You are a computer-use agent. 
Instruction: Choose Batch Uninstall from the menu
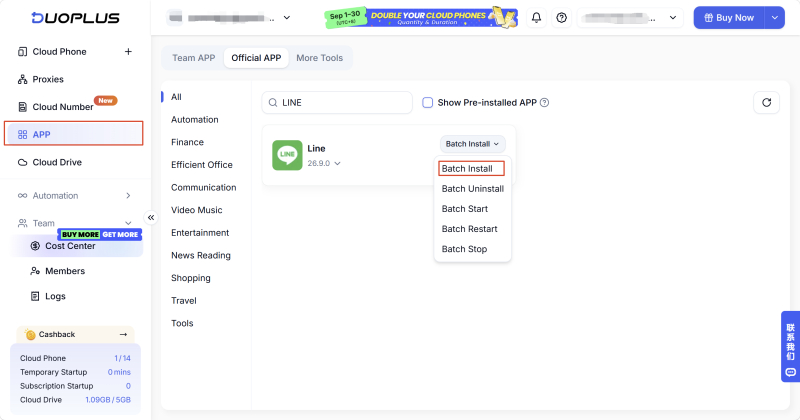[x=472, y=189]
